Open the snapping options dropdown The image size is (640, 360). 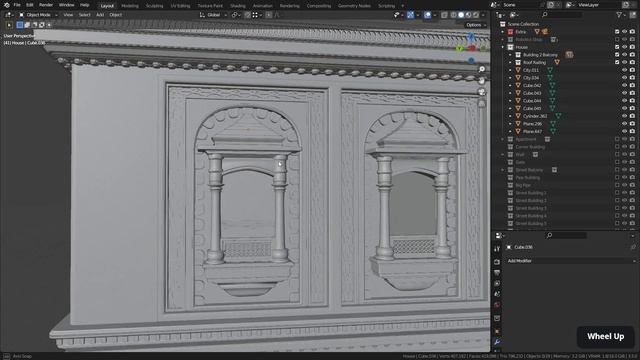click(257, 15)
